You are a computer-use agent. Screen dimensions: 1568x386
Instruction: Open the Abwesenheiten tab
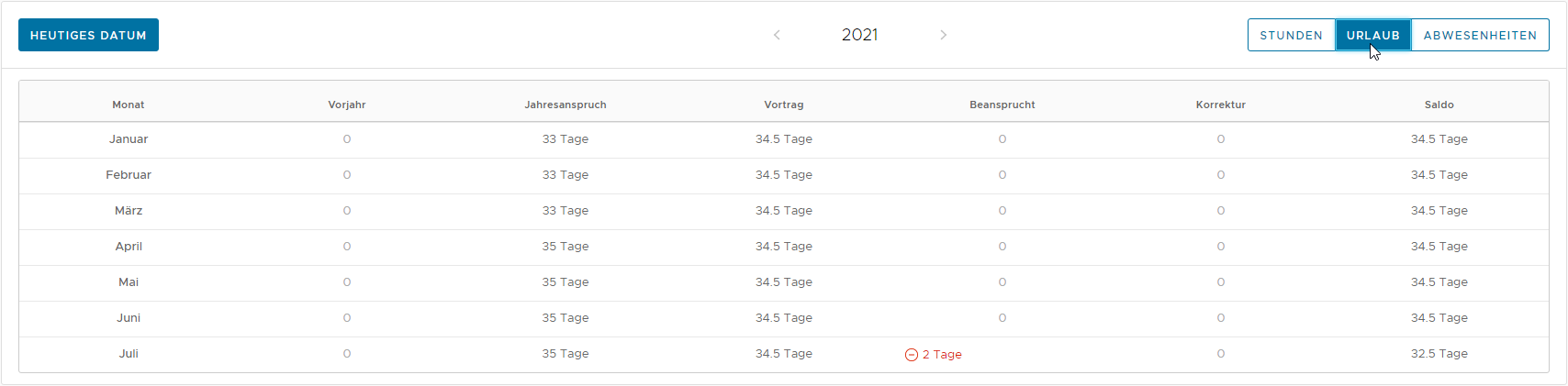(1480, 36)
